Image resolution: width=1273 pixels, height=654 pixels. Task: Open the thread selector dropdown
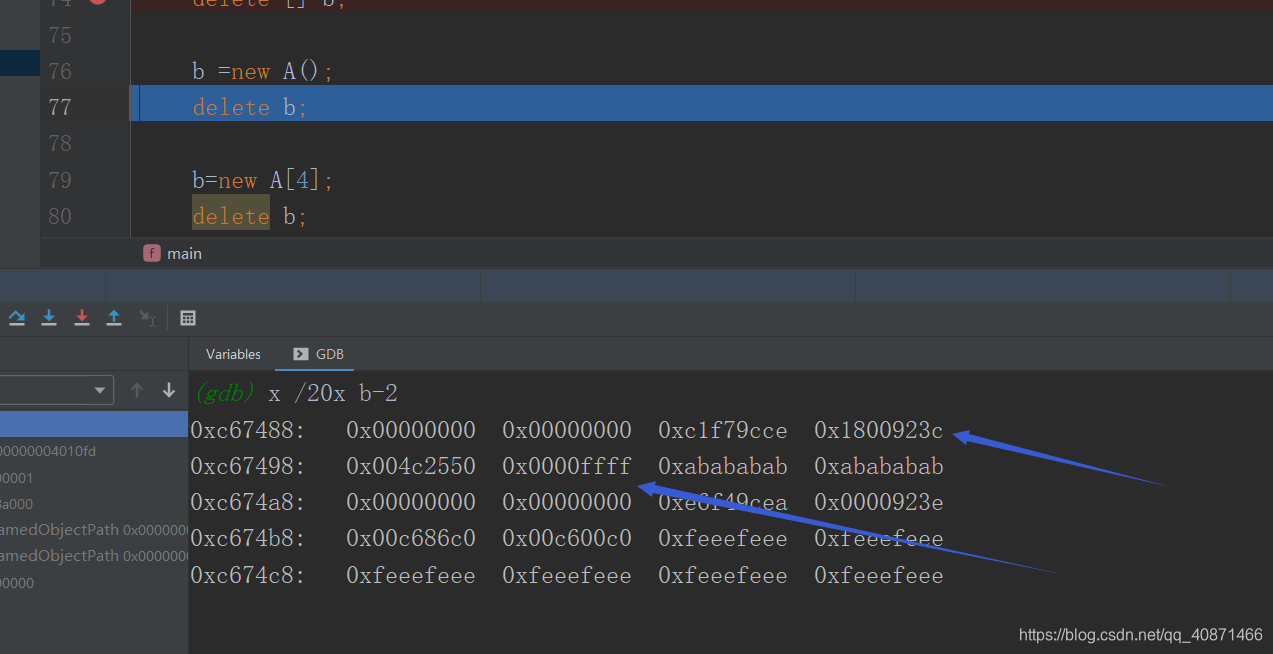tap(57, 390)
